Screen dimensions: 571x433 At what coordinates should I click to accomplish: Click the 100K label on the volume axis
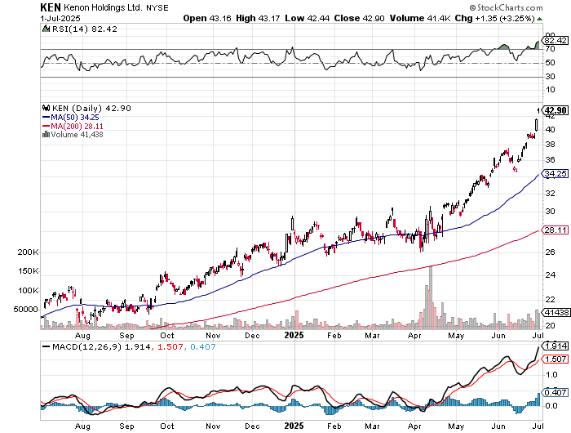tap(28, 291)
